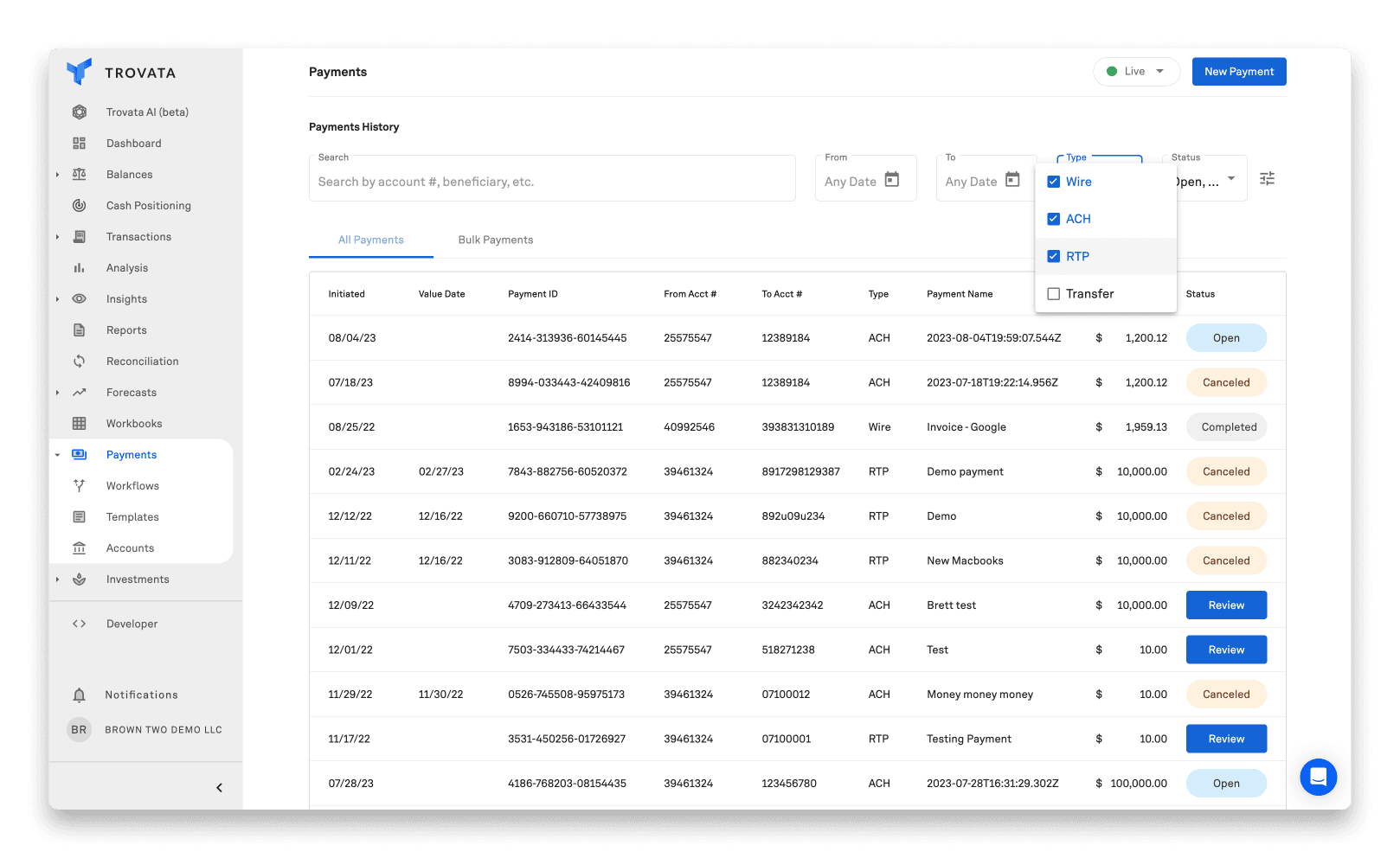
Task: Select the All Payments tab
Action: point(371,240)
